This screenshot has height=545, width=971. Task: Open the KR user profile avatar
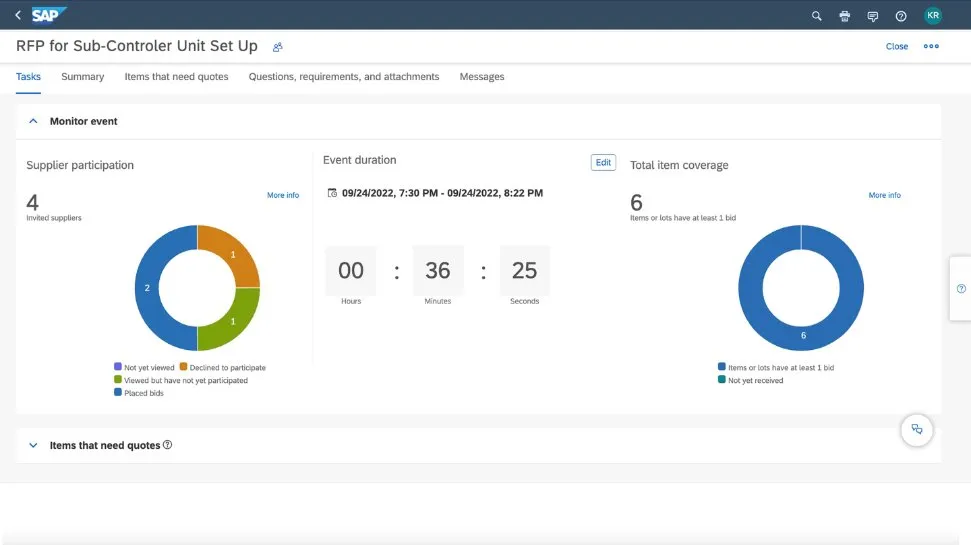(932, 16)
